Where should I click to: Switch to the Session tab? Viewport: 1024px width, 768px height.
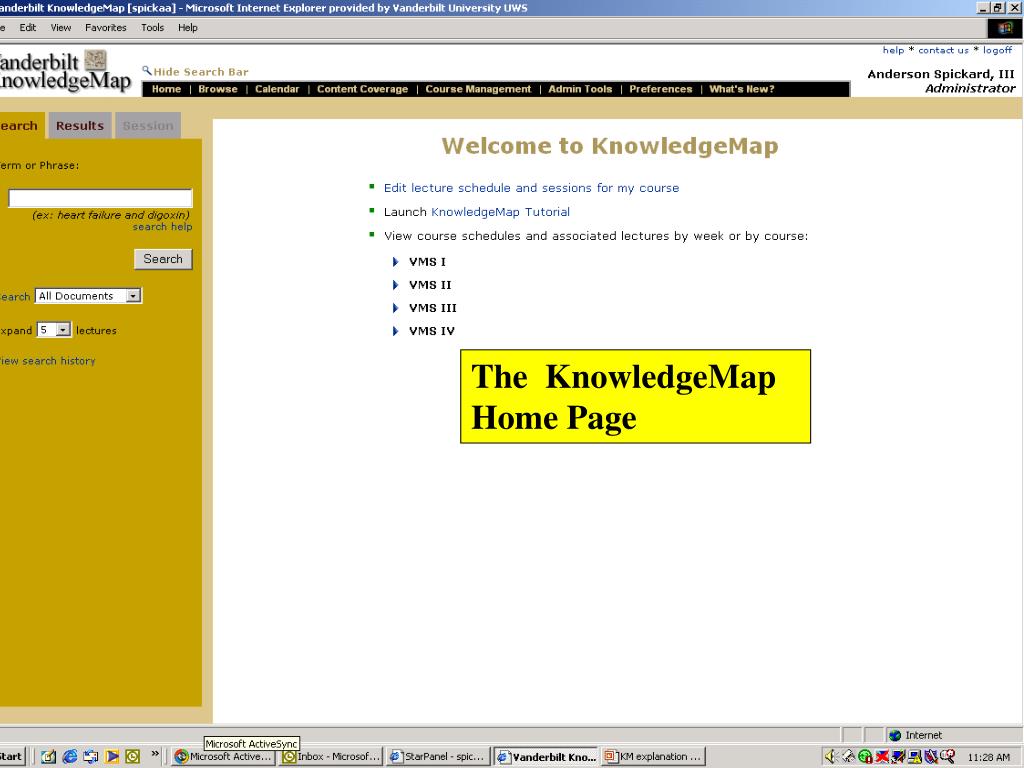[148, 125]
